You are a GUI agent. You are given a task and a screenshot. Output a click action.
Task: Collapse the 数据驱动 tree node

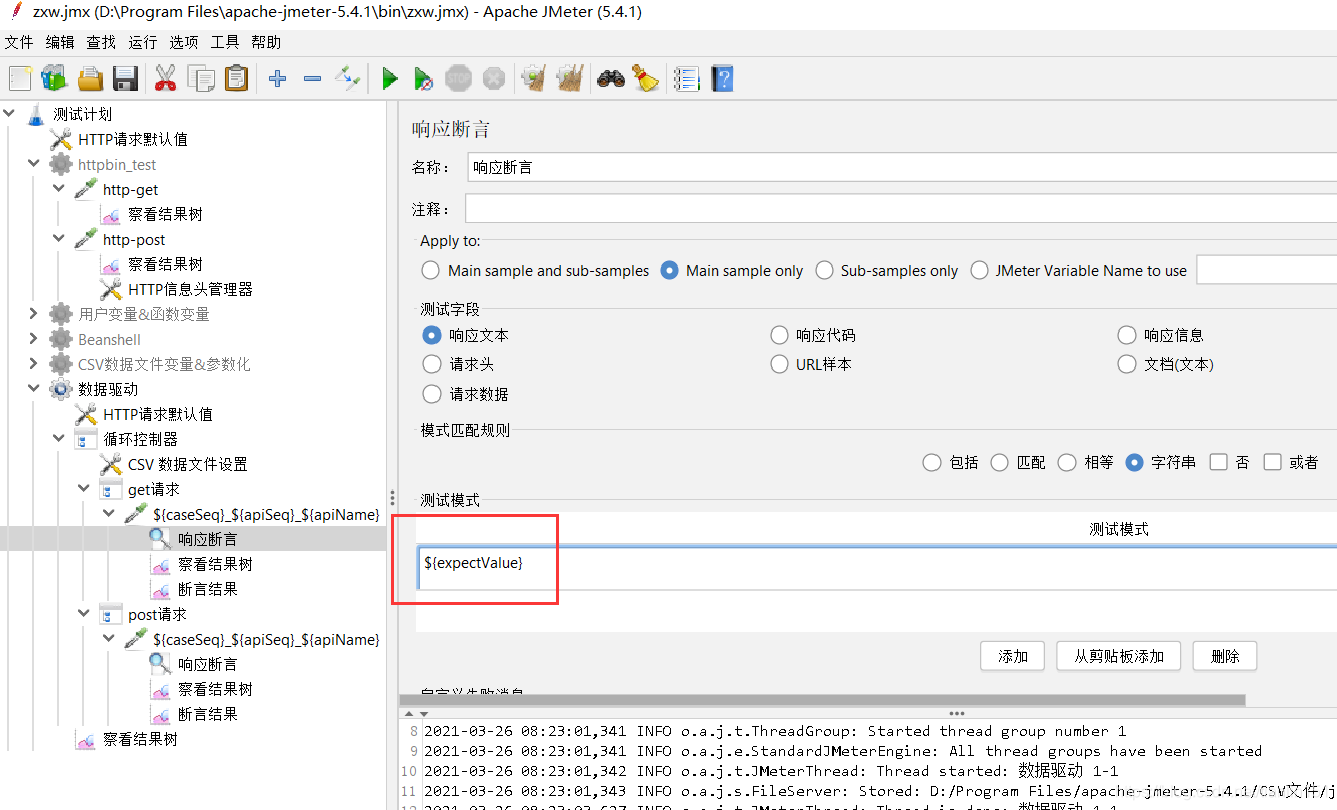point(34,389)
